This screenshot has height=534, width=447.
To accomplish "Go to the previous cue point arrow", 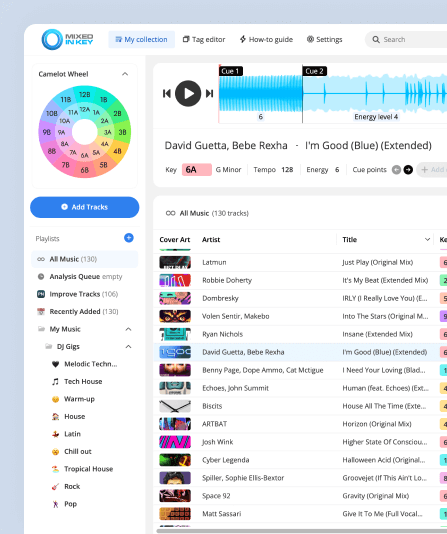I will [x=396, y=170].
